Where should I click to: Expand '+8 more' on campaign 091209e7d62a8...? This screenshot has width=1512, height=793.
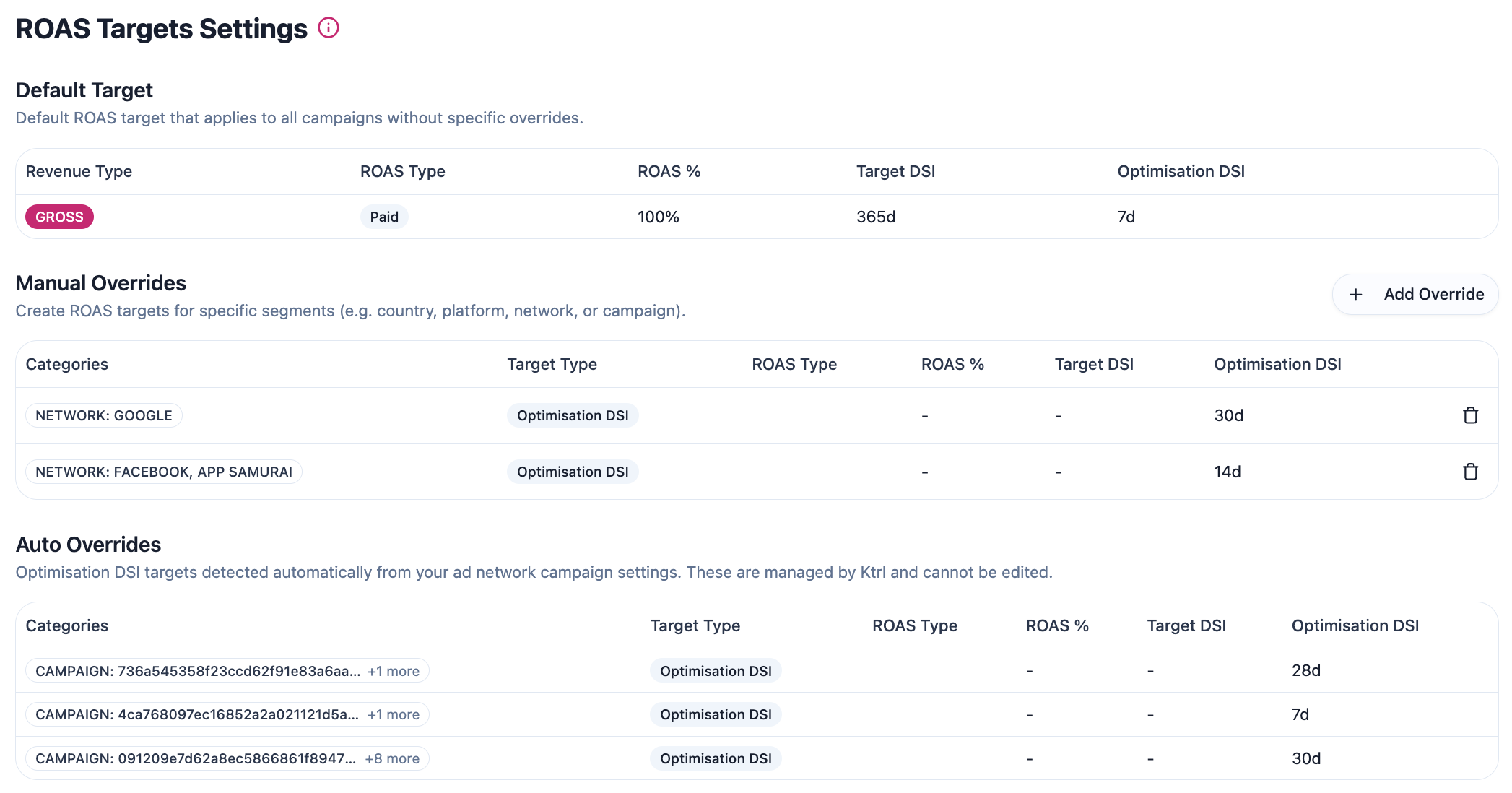392,758
